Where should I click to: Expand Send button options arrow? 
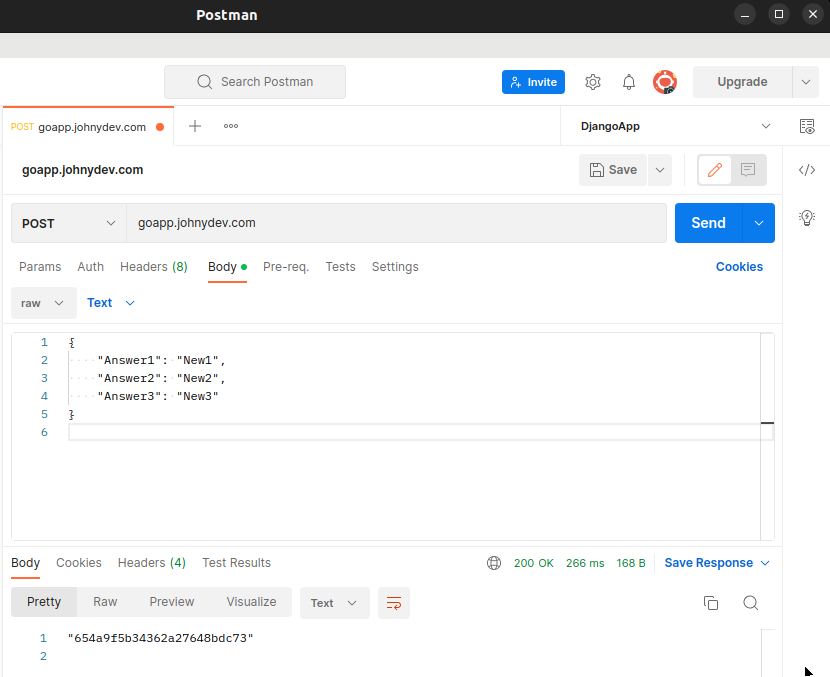click(x=759, y=223)
